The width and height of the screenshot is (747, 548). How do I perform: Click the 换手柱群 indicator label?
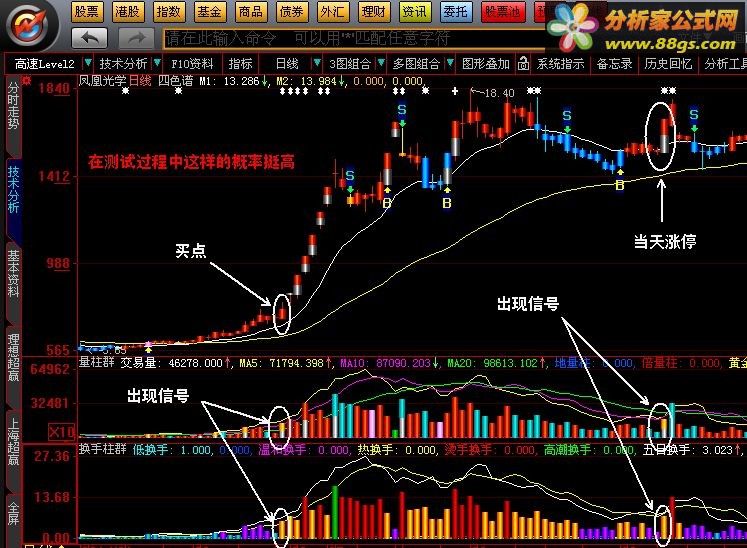pos(102,449)
